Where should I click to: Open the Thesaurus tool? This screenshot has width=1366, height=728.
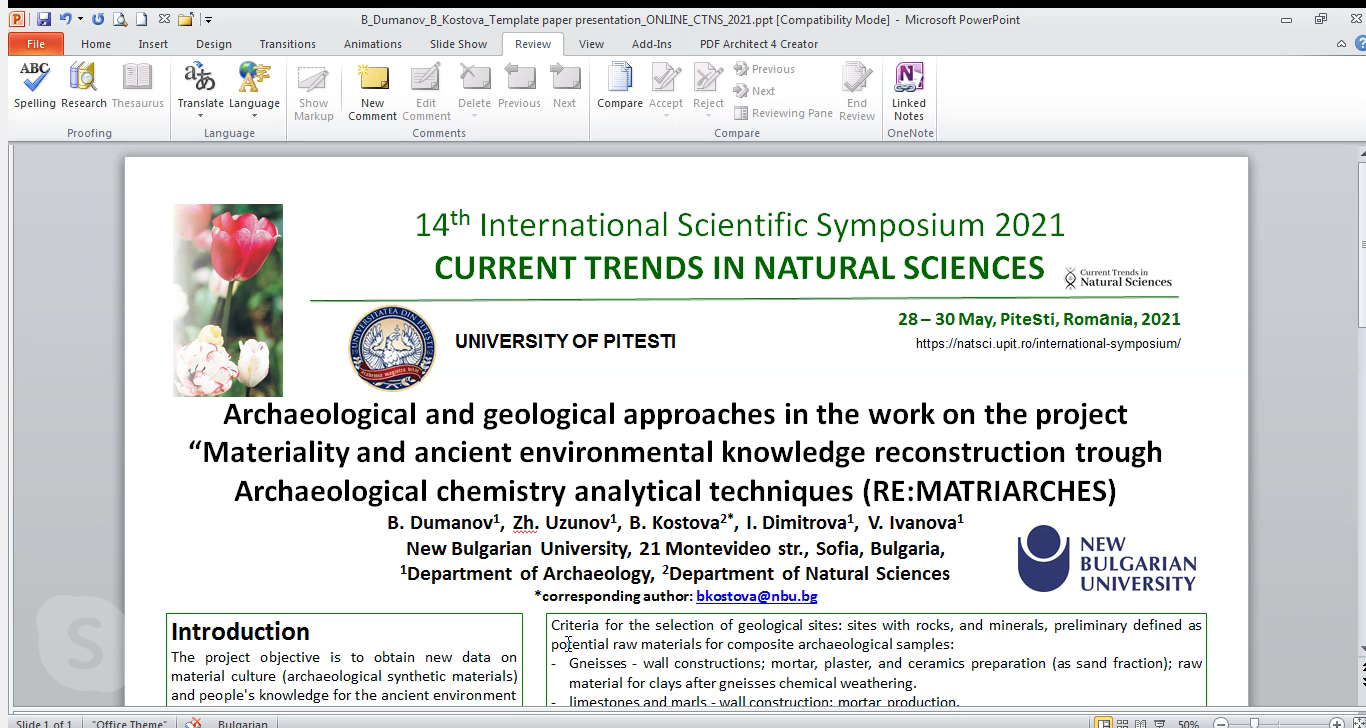[x=137, y=86]
